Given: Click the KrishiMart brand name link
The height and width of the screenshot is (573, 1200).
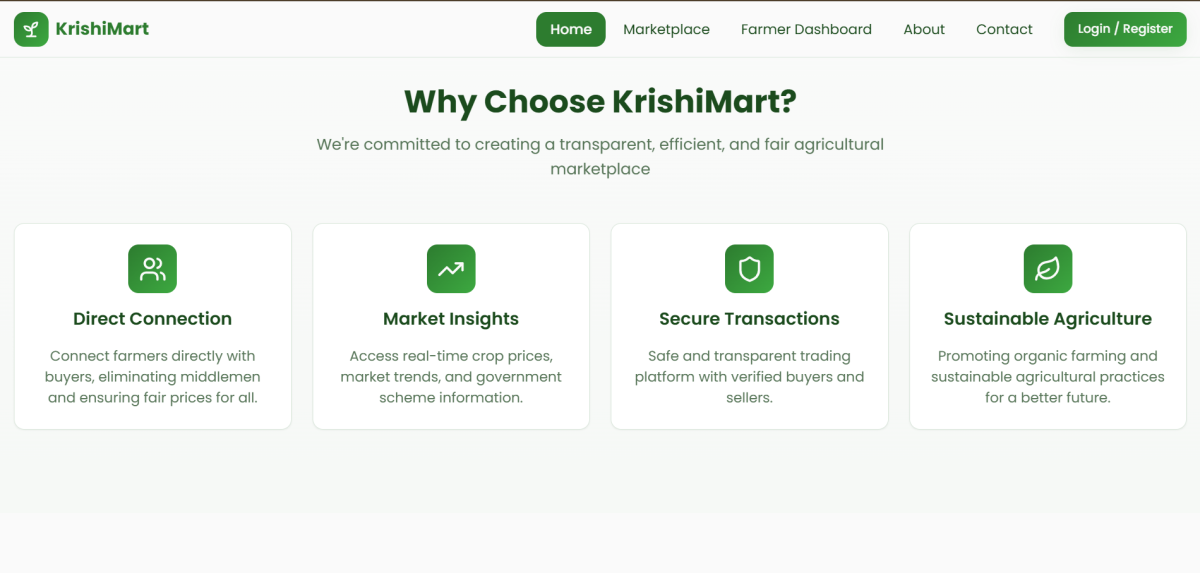Looking at the screenshot, I should (102, 29).
